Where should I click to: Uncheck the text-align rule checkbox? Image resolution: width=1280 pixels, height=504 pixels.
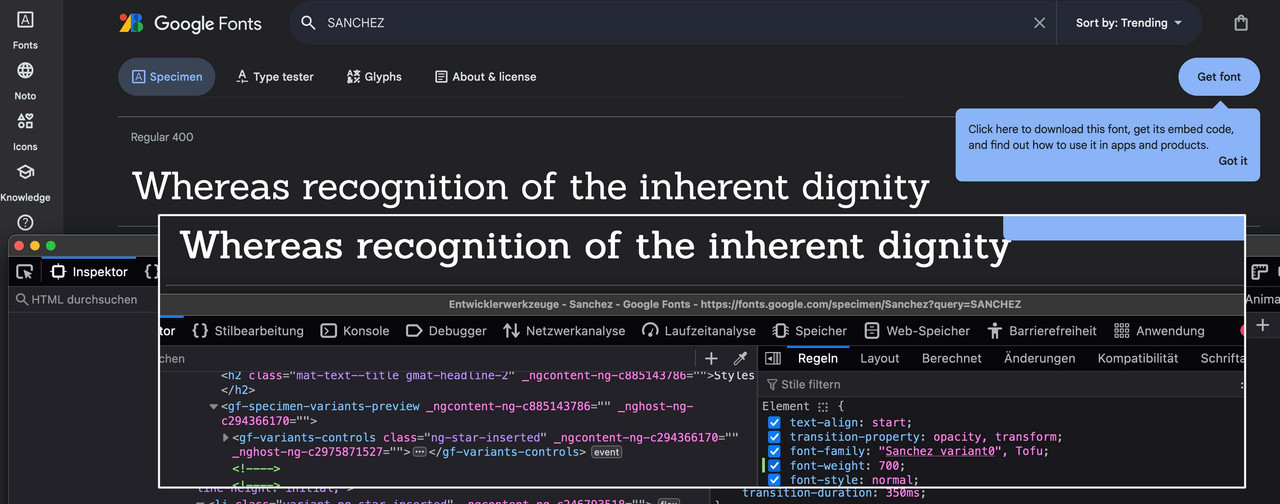coord(774,422)
